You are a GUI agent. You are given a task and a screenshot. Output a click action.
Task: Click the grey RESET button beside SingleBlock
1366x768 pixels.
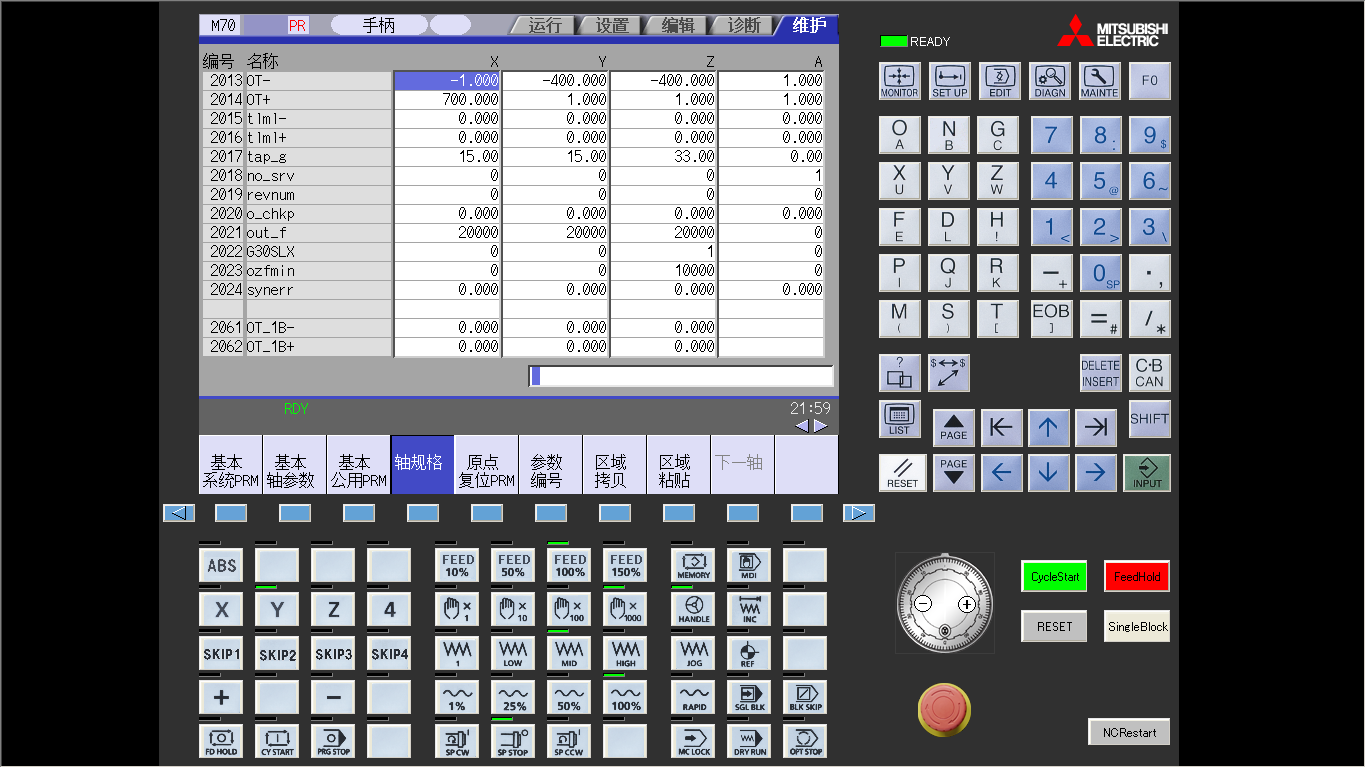tap(1054, 627)
